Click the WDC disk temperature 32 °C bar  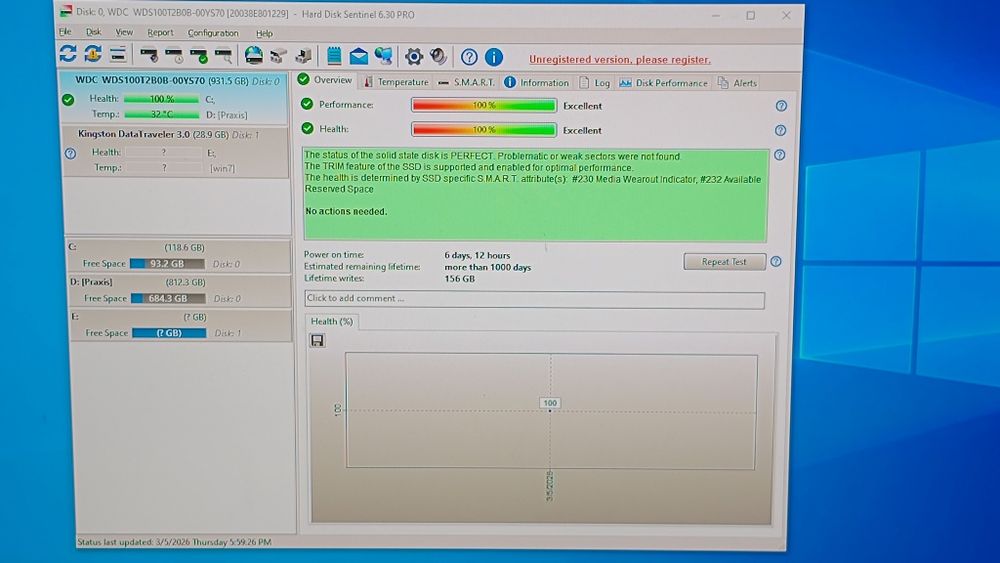coord(162,114)
